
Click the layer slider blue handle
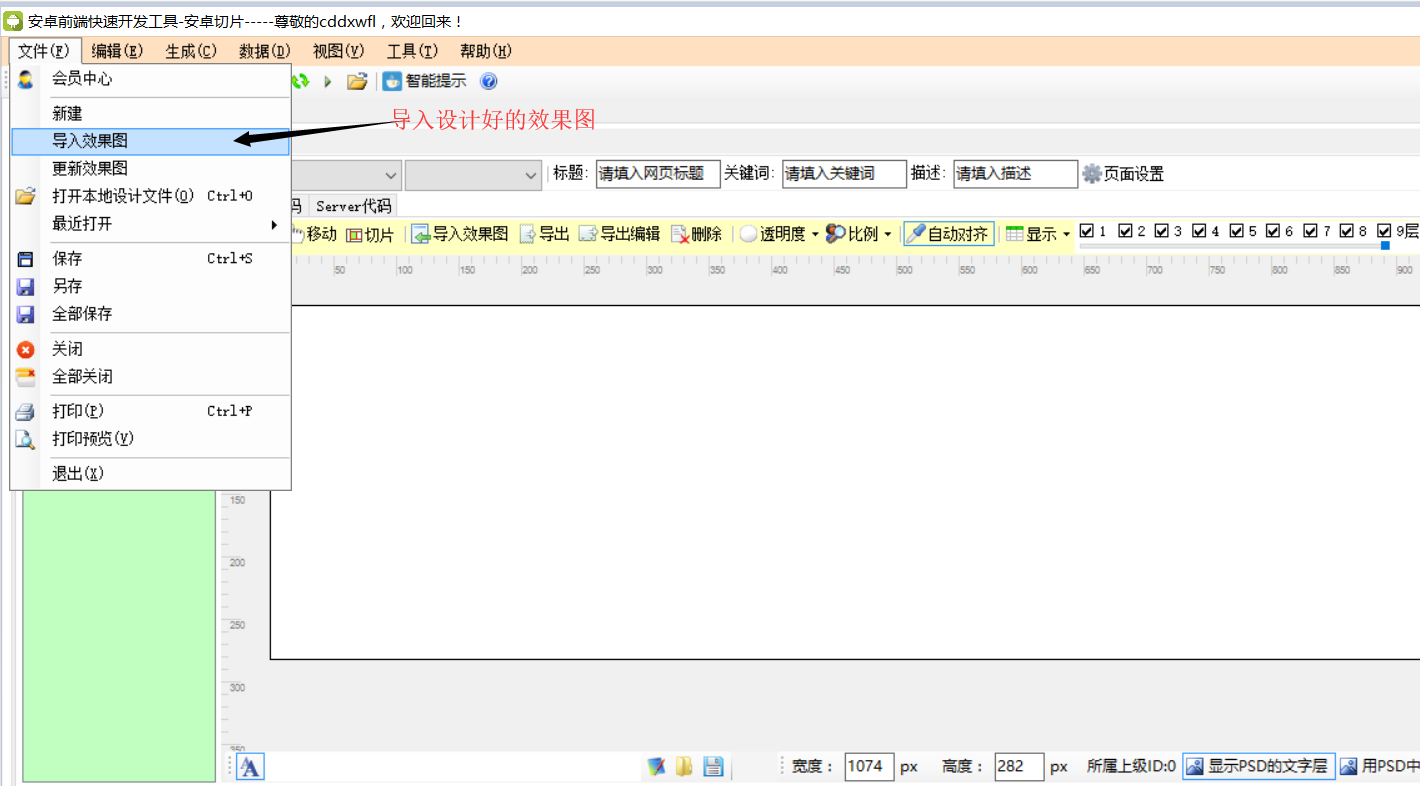pyautogui.click(x=1385, y=245)
